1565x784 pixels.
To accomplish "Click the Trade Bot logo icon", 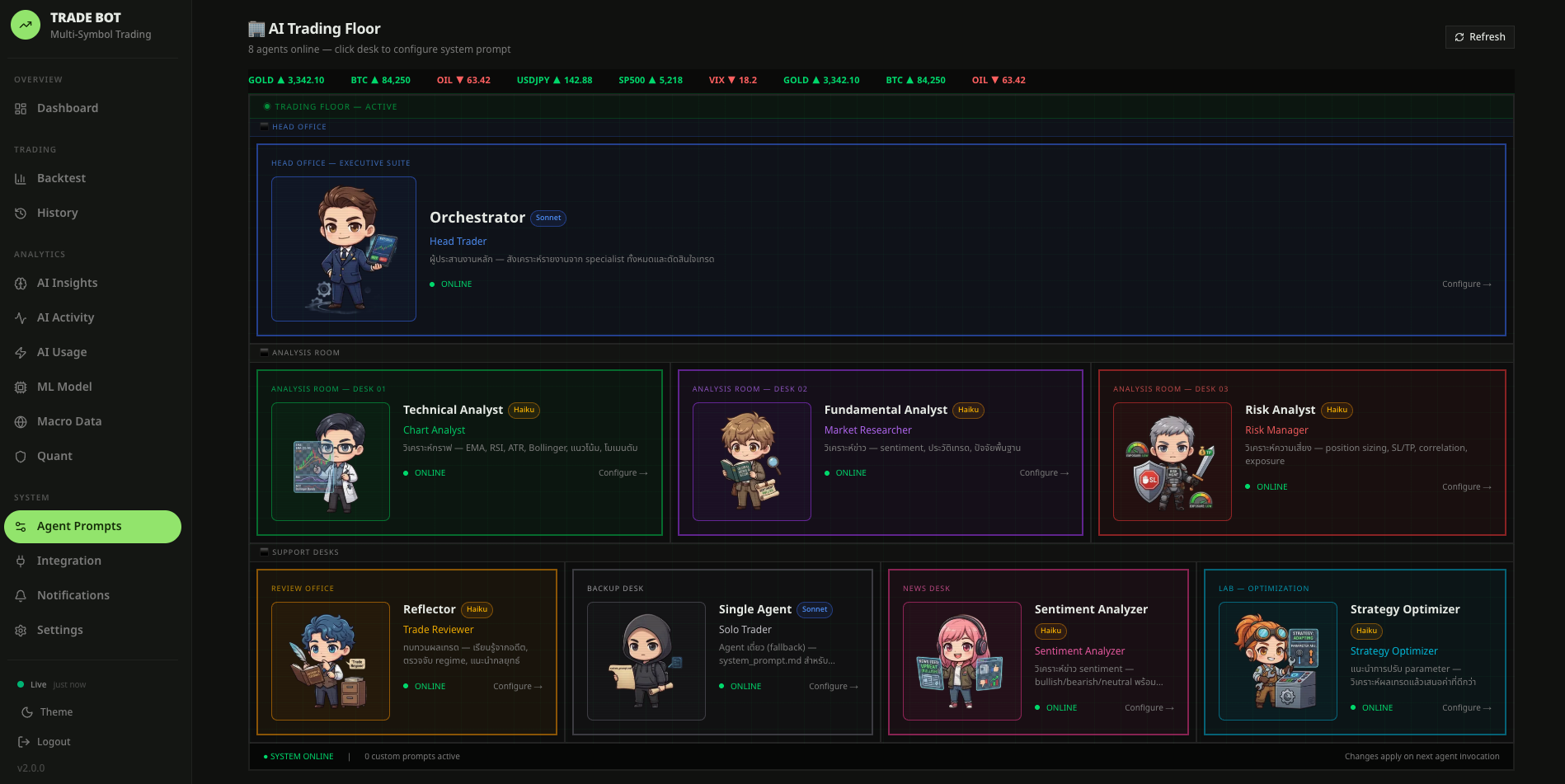I will point(26,25).
